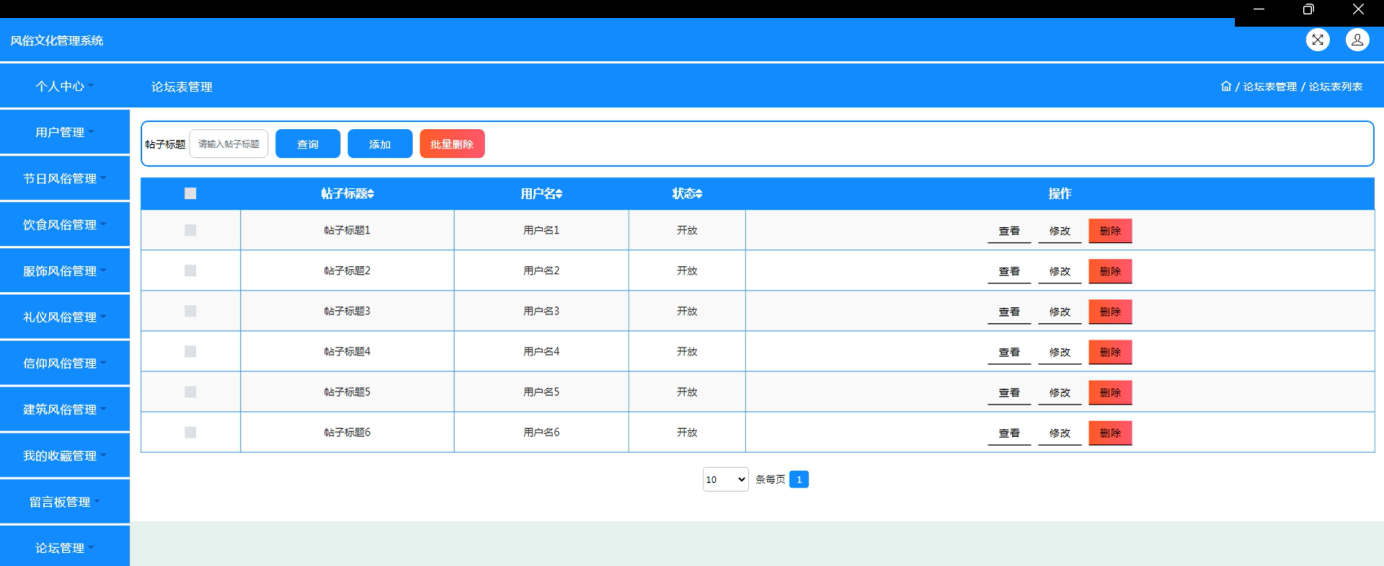
Task: Open the user profile avatar icon
Action: coord(1357,40)
